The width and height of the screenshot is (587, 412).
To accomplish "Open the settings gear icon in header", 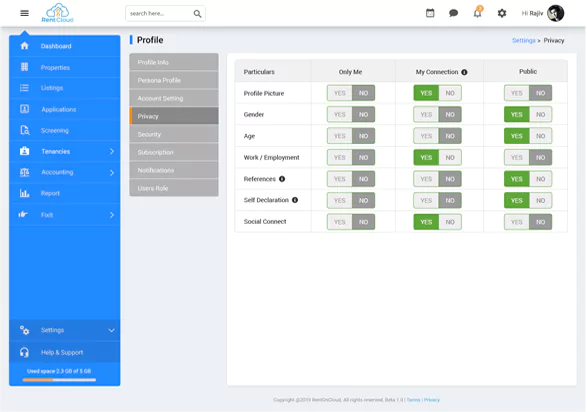I will pyautogui.click(x=502, y=13).
